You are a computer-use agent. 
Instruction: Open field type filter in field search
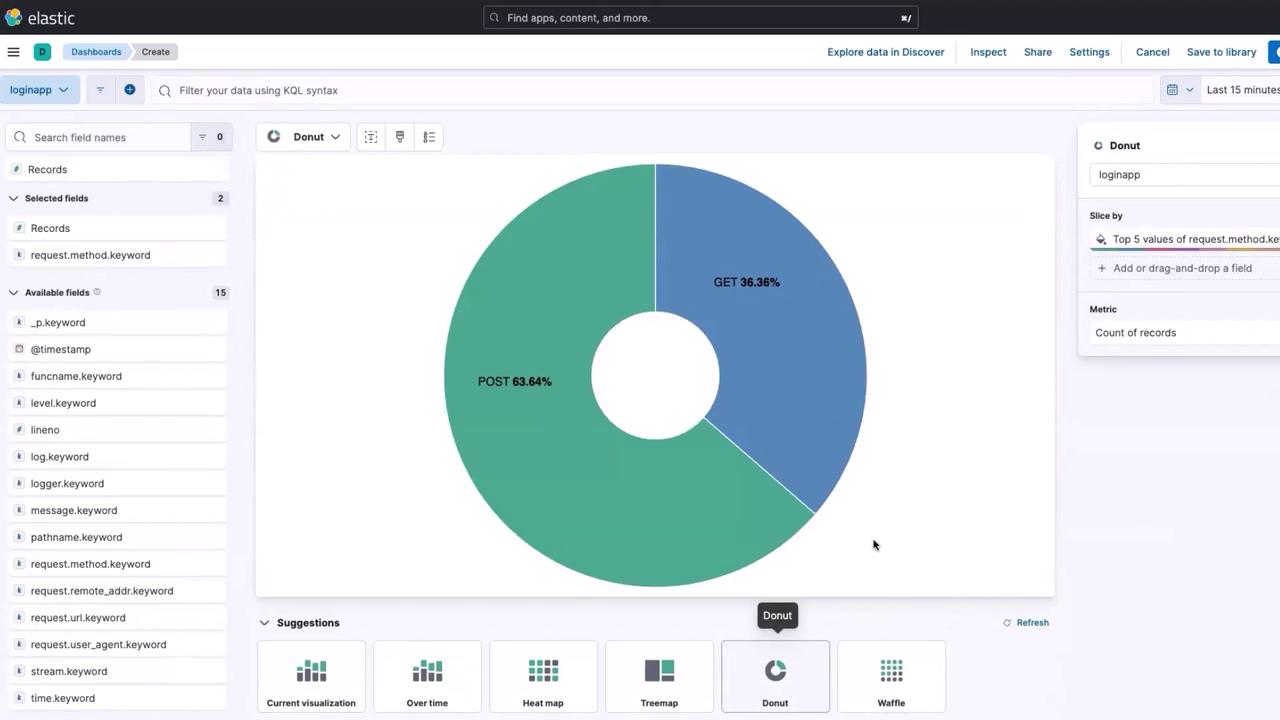click(x=210, y=137)
